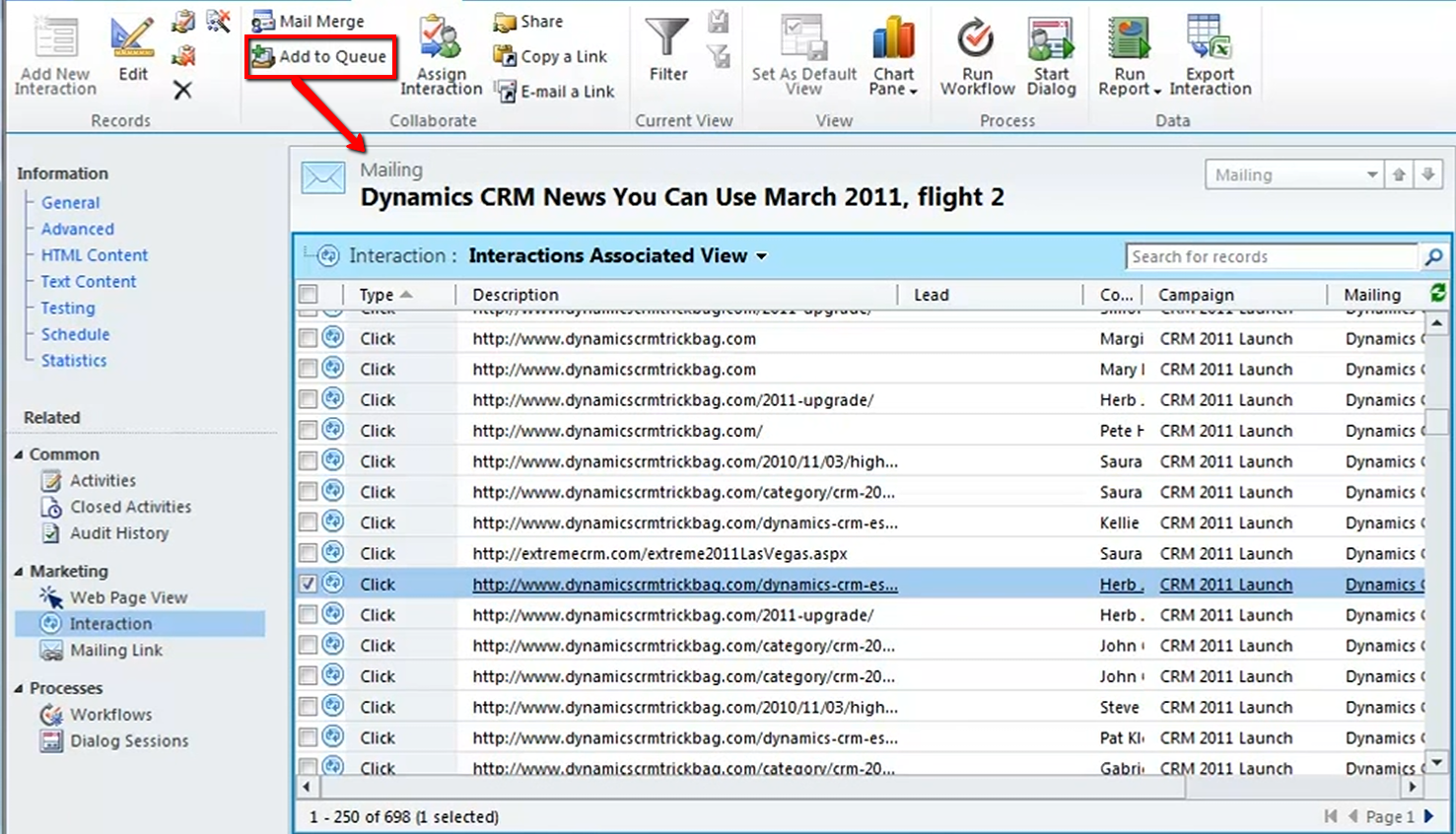Click E-mail a Link in the ribbon
Image resolution: width=1456 pixels, height=834 pixels.
[554, 92]
